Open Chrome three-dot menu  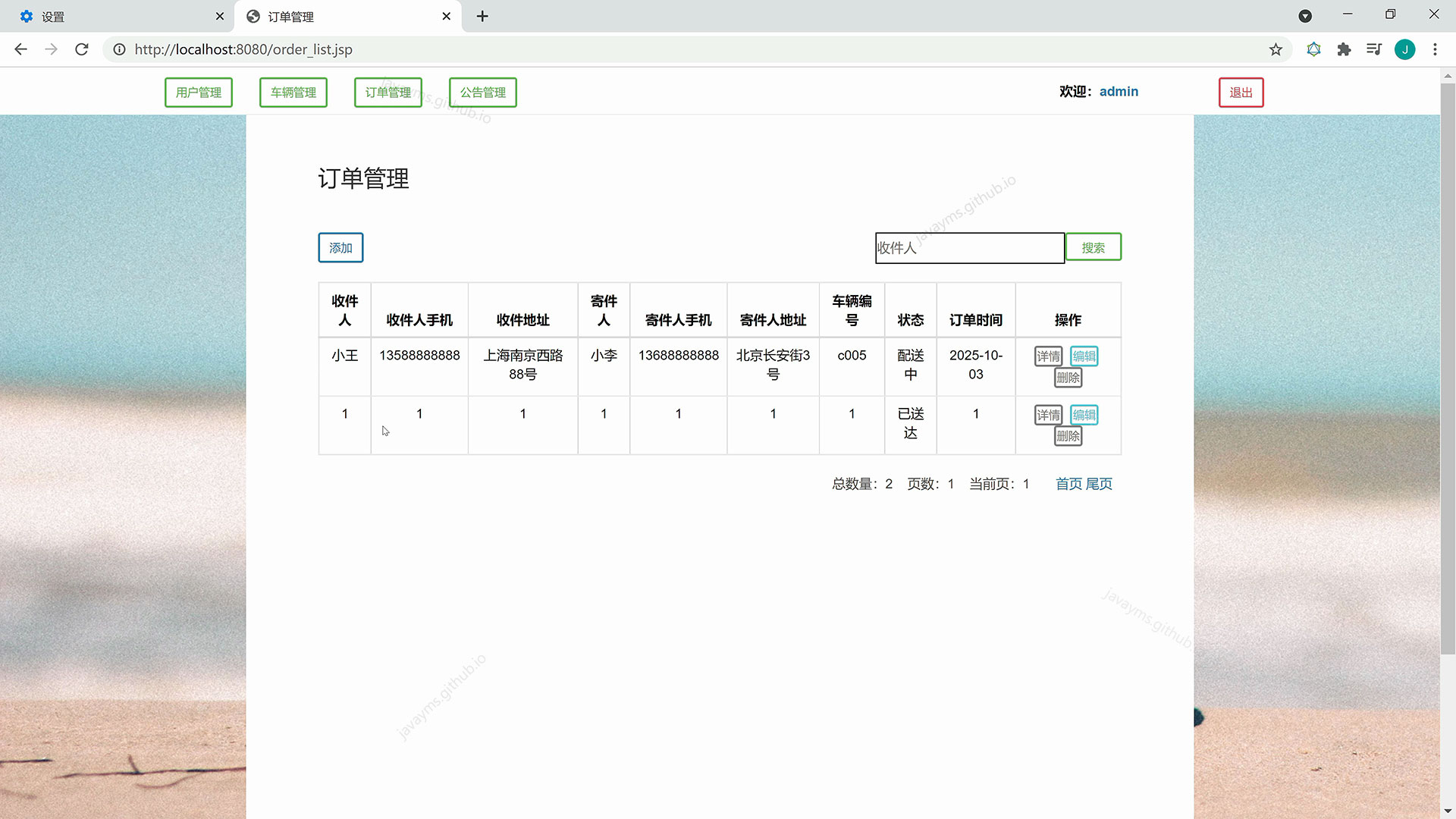pos(1435,49)
